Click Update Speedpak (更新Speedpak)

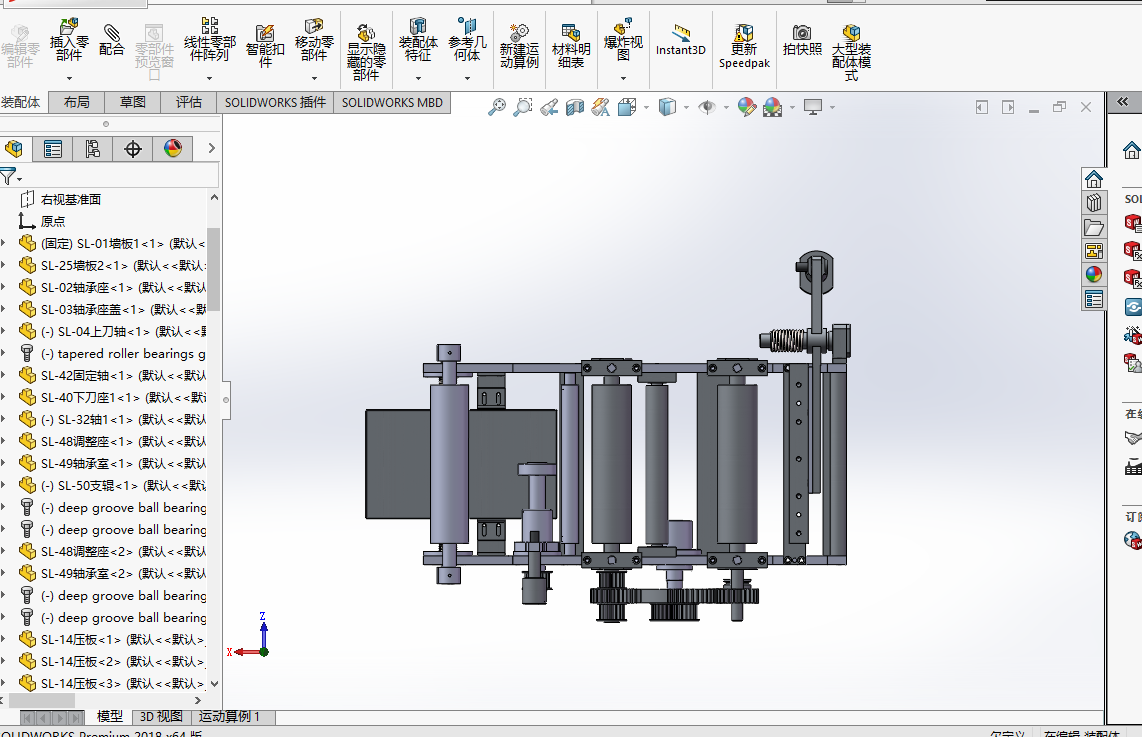pyautogui.click(x=744, y=46)
